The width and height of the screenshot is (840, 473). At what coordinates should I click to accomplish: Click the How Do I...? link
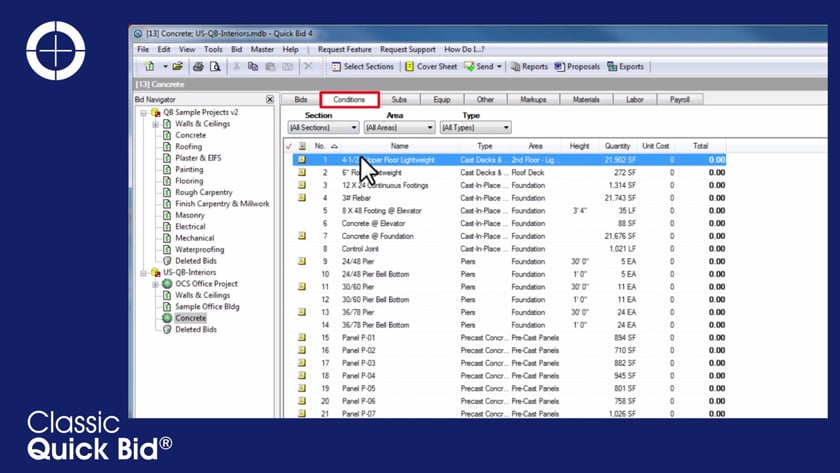point(464,49)
